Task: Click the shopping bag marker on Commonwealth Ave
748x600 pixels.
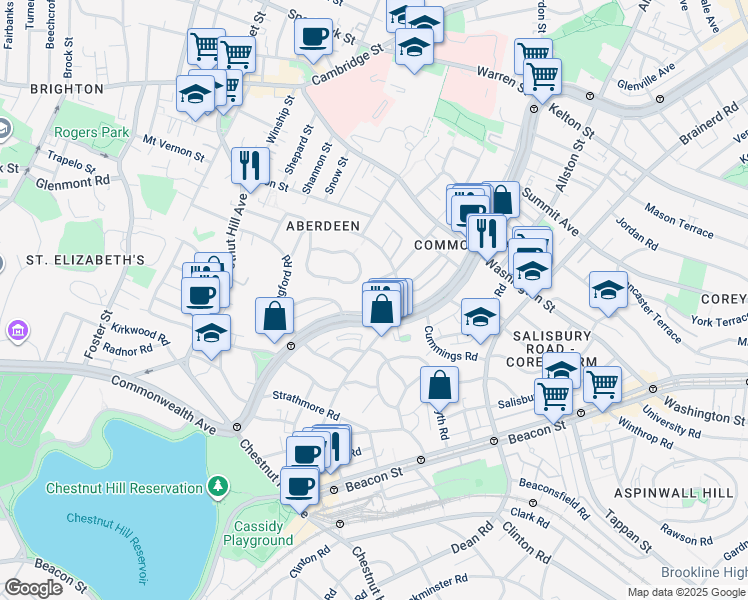Action: [x=381, y=310]
